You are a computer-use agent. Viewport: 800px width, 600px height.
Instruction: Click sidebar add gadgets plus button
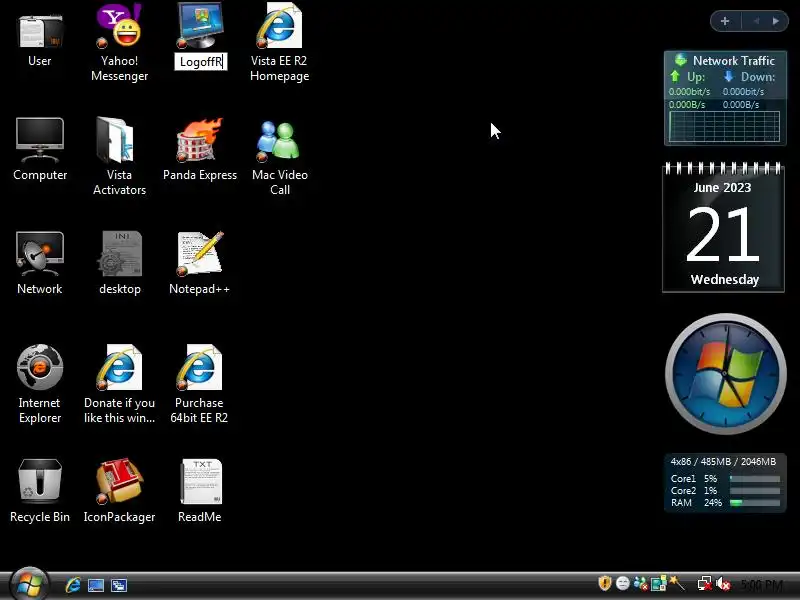(x=725, y=21)
